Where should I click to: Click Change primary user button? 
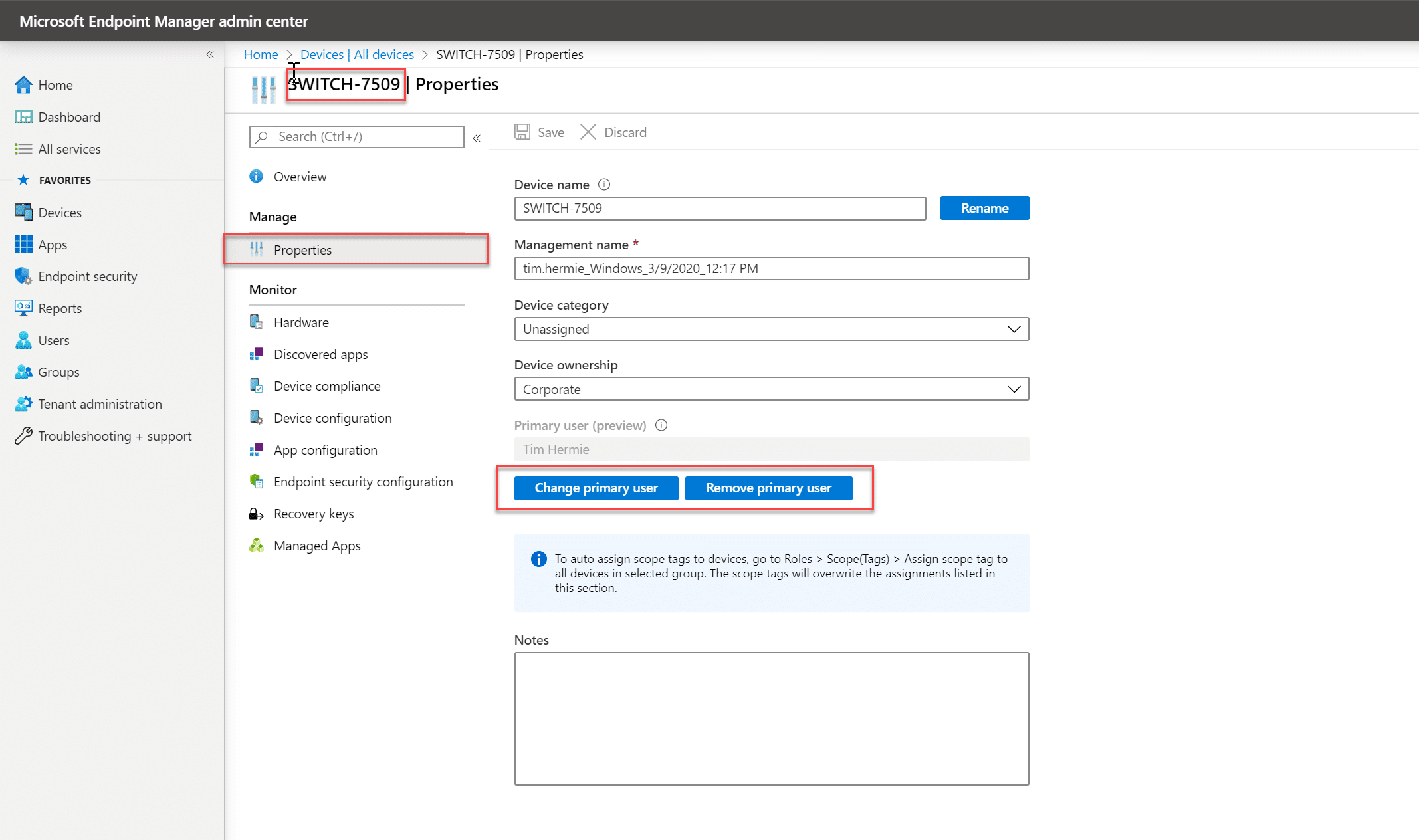pos(596,488)
